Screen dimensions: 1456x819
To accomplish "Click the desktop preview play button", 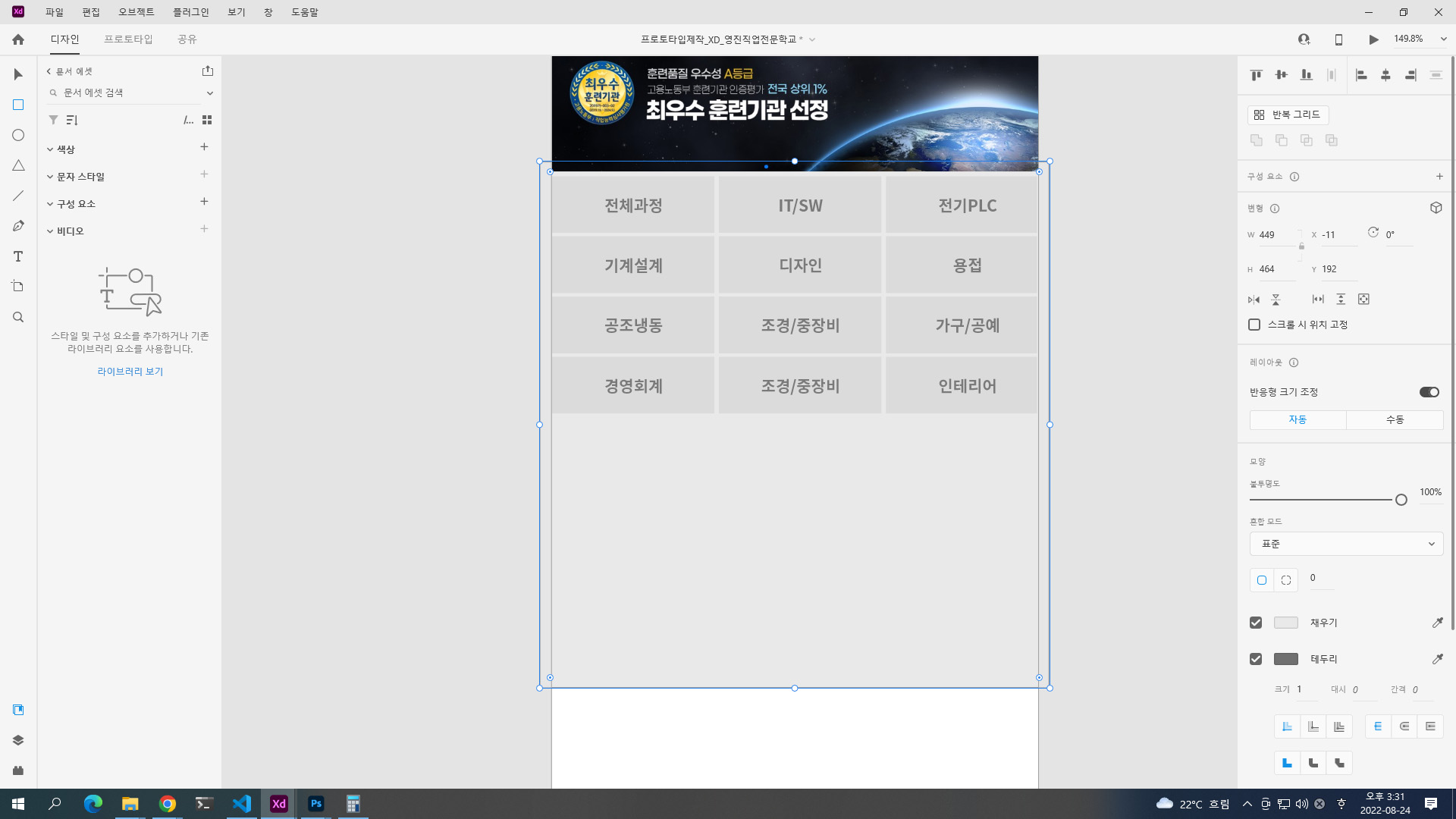I will [x=1373, y=39].
